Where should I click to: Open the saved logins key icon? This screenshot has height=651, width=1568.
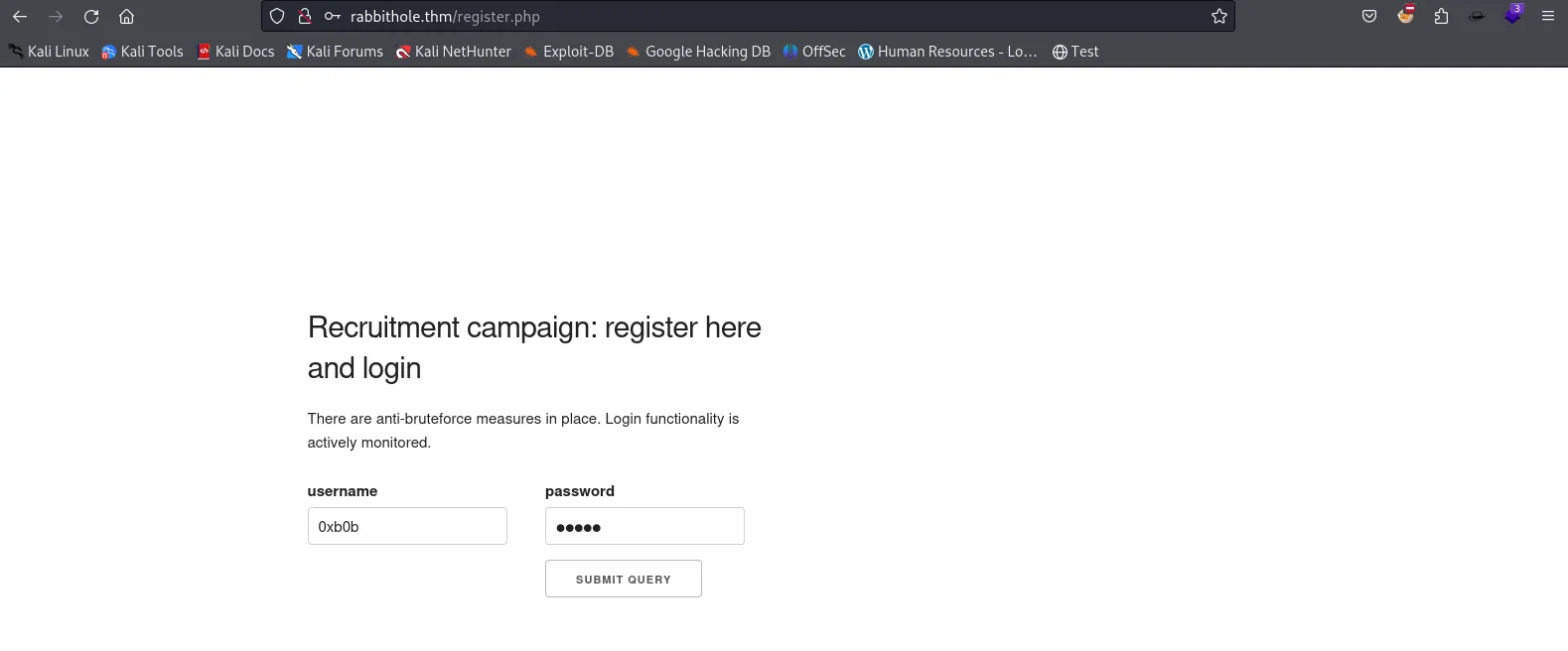pyautogui.click(x=333, y=17)
